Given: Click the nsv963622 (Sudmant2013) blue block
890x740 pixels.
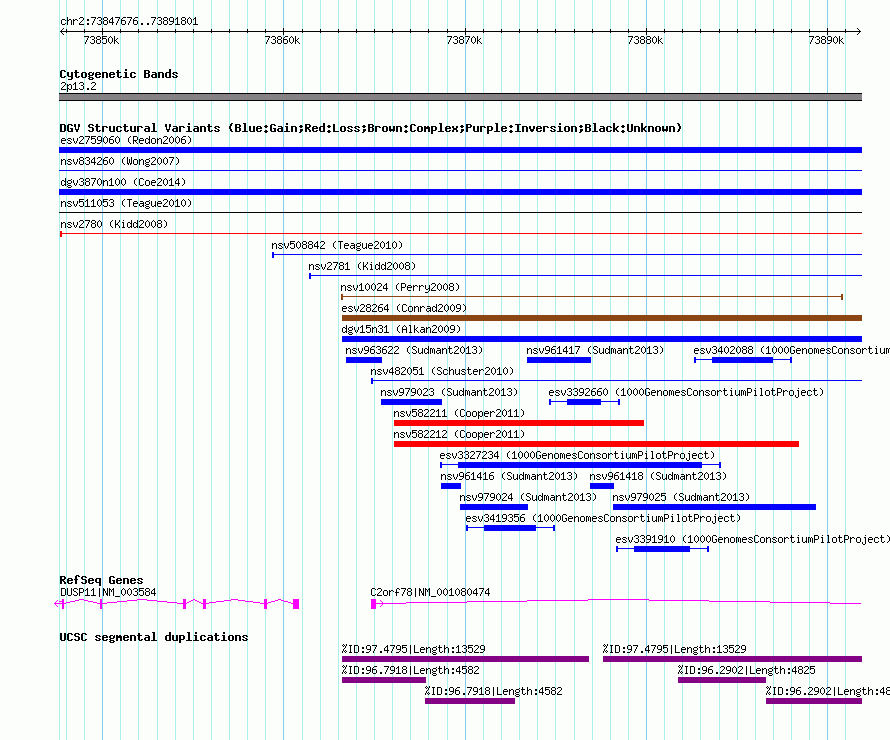Looking at the screenshot, I should pos(364,360).
